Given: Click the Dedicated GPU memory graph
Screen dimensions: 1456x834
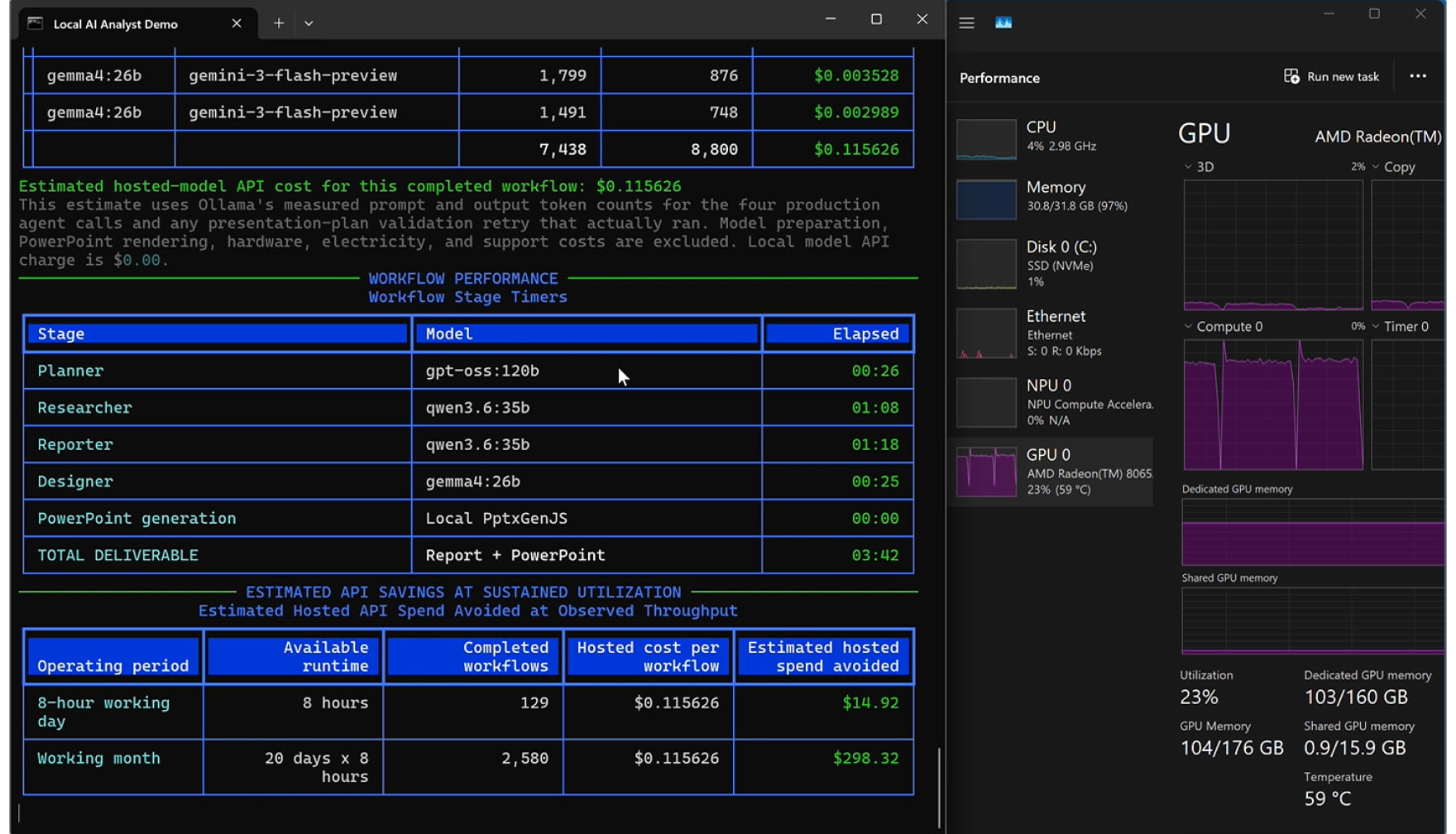Looking at the screenshot, I should pyautogui.click(x=1313, y=532).
